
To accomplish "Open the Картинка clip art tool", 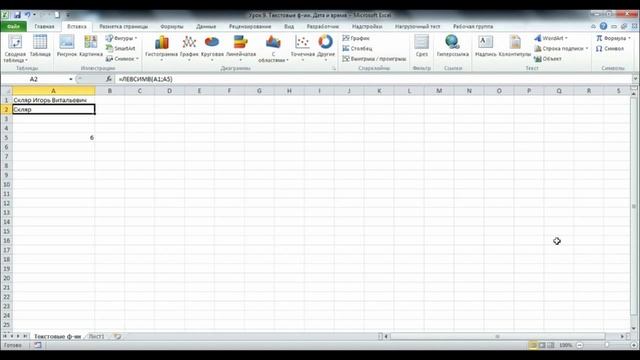I will pyautogui.click(x=91, y=46).
